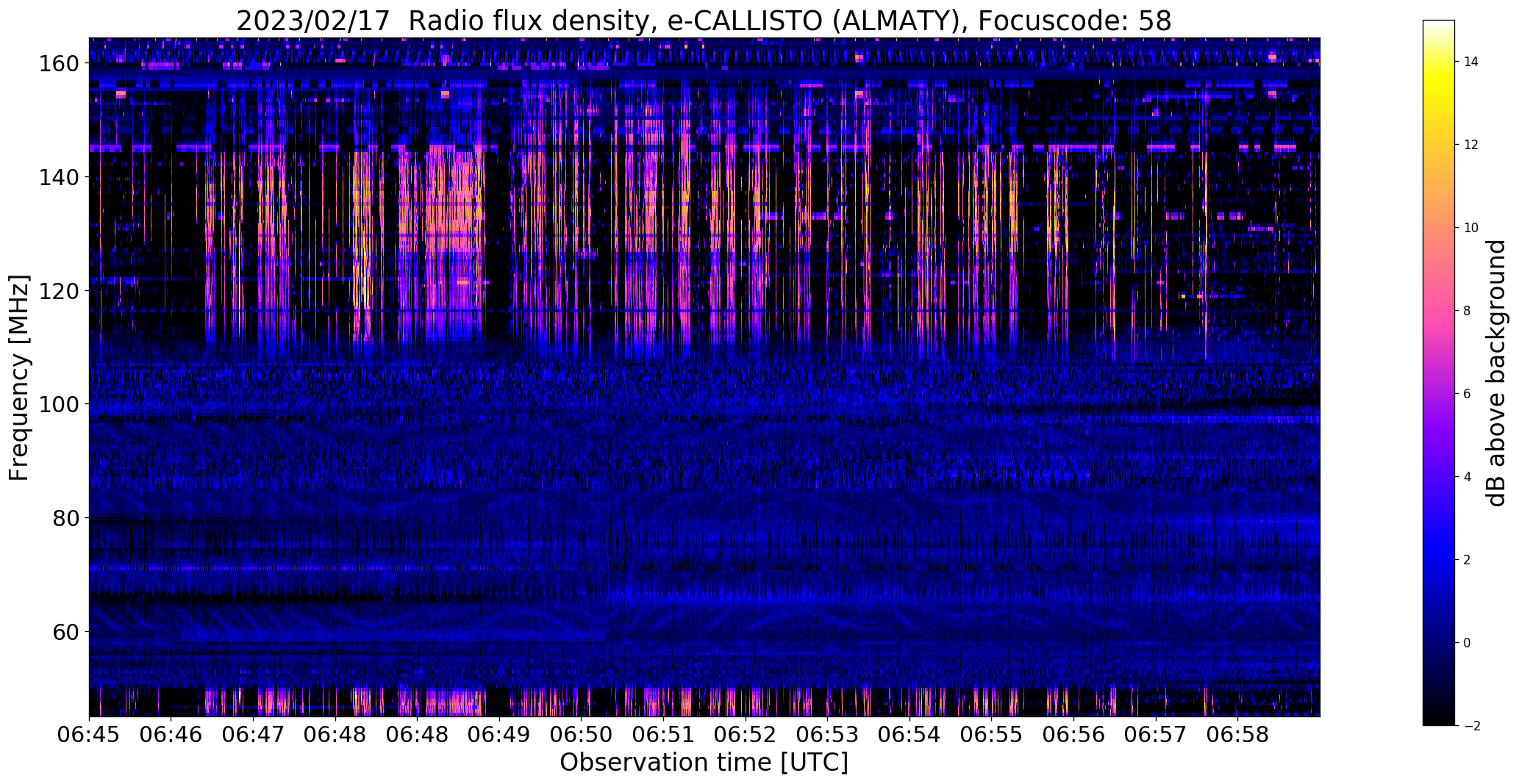Screen dimensions: 1519x784
Task: Click the colorbar tick label 12
Action: click(x=1471, y=145)
